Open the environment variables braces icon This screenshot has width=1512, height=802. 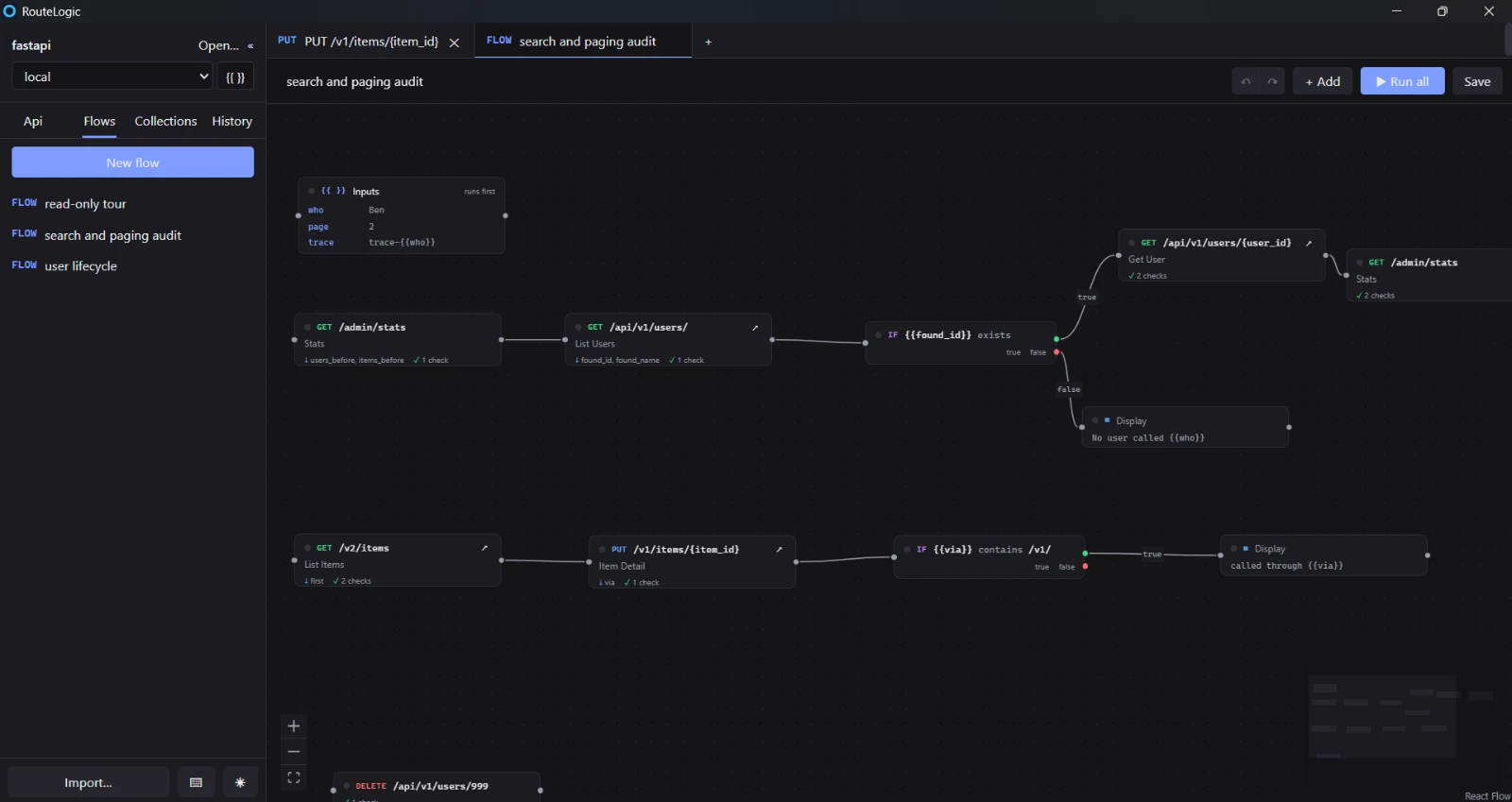[x=235, y=77]
